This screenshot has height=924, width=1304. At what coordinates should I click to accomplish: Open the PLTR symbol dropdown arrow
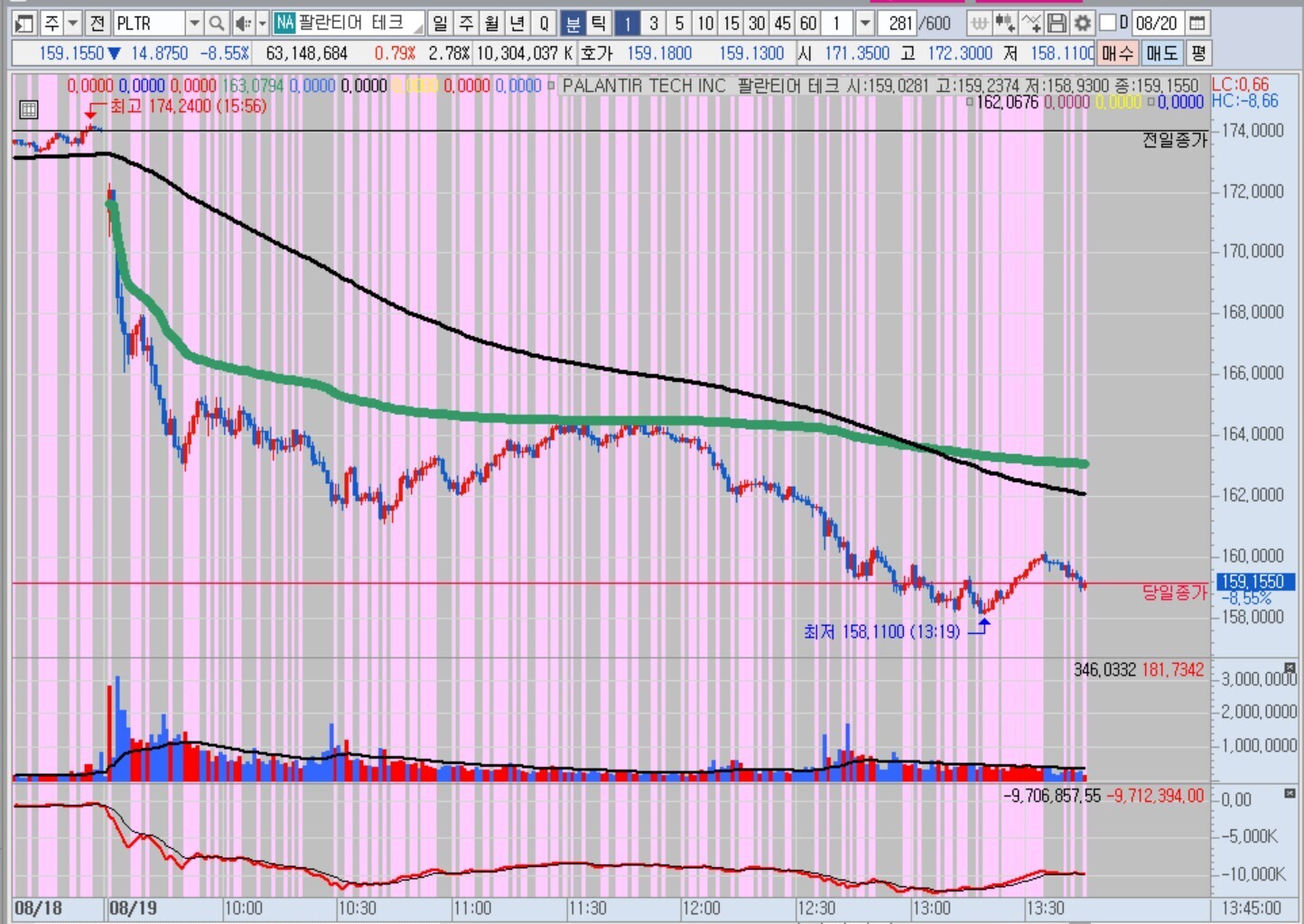tap(194, 23)
